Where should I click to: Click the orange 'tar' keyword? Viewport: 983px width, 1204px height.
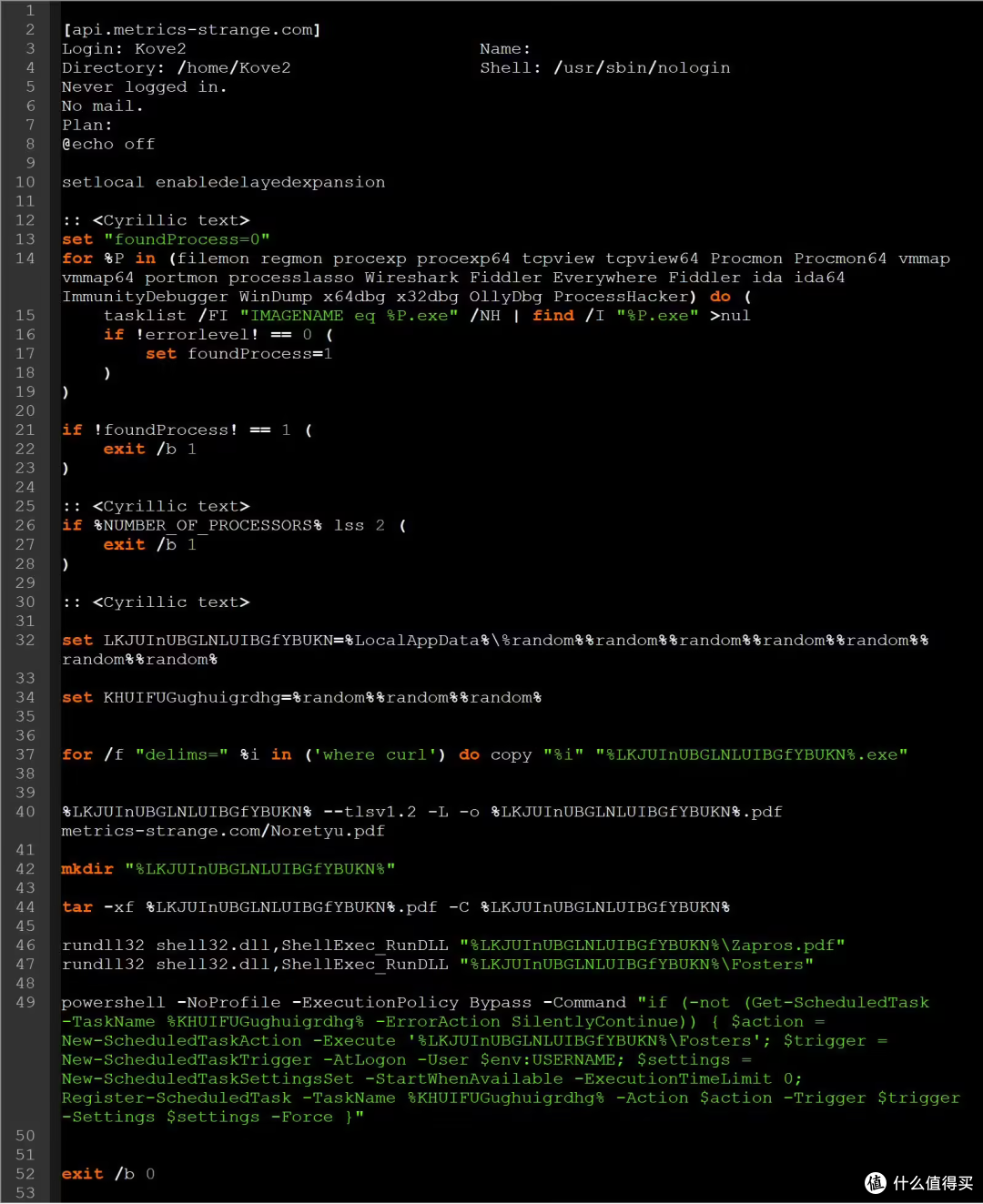77,907
